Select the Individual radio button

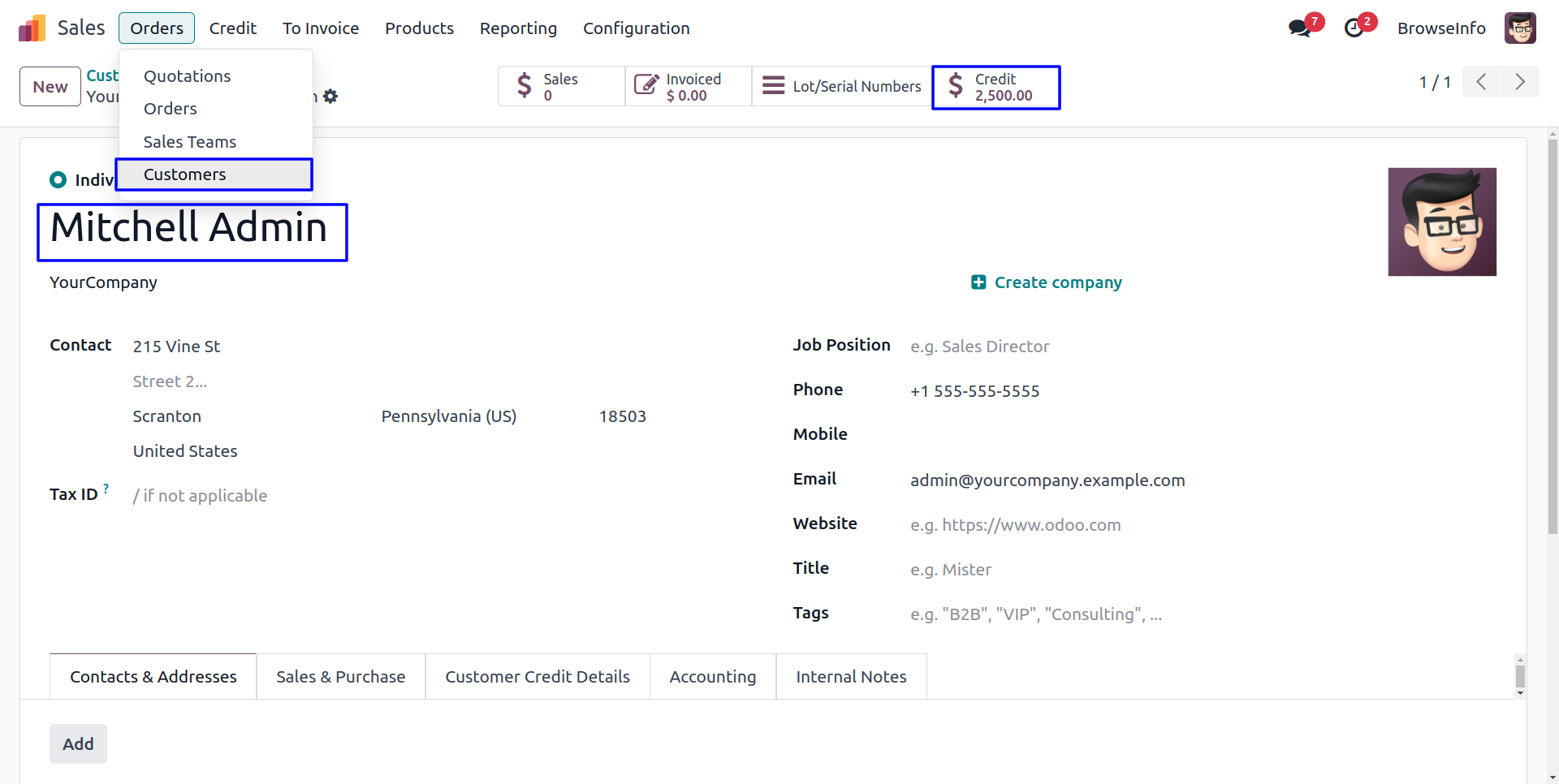(x=58, y=180)
